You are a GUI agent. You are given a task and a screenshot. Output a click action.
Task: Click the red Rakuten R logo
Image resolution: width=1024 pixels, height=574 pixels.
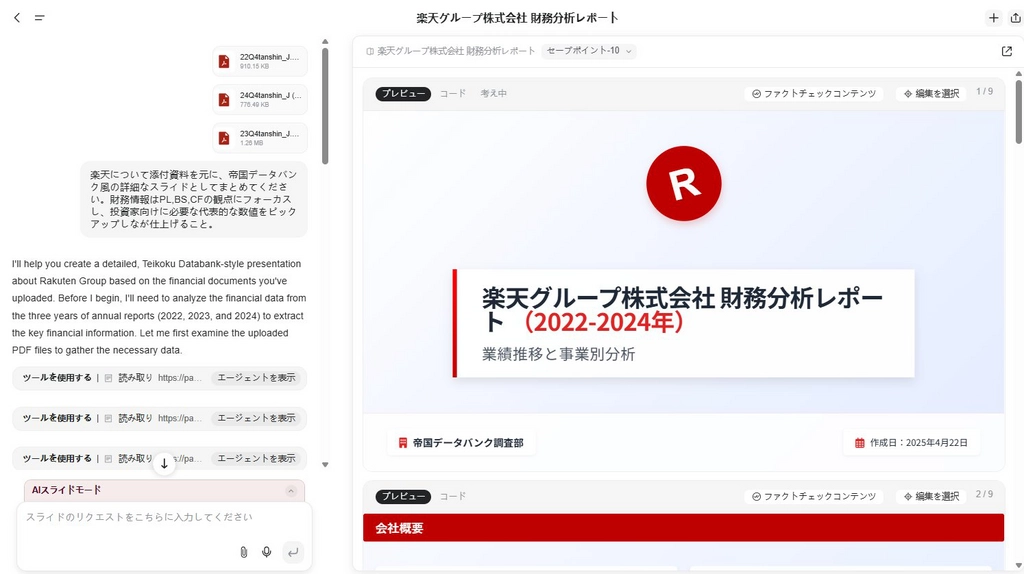(684, 183)
